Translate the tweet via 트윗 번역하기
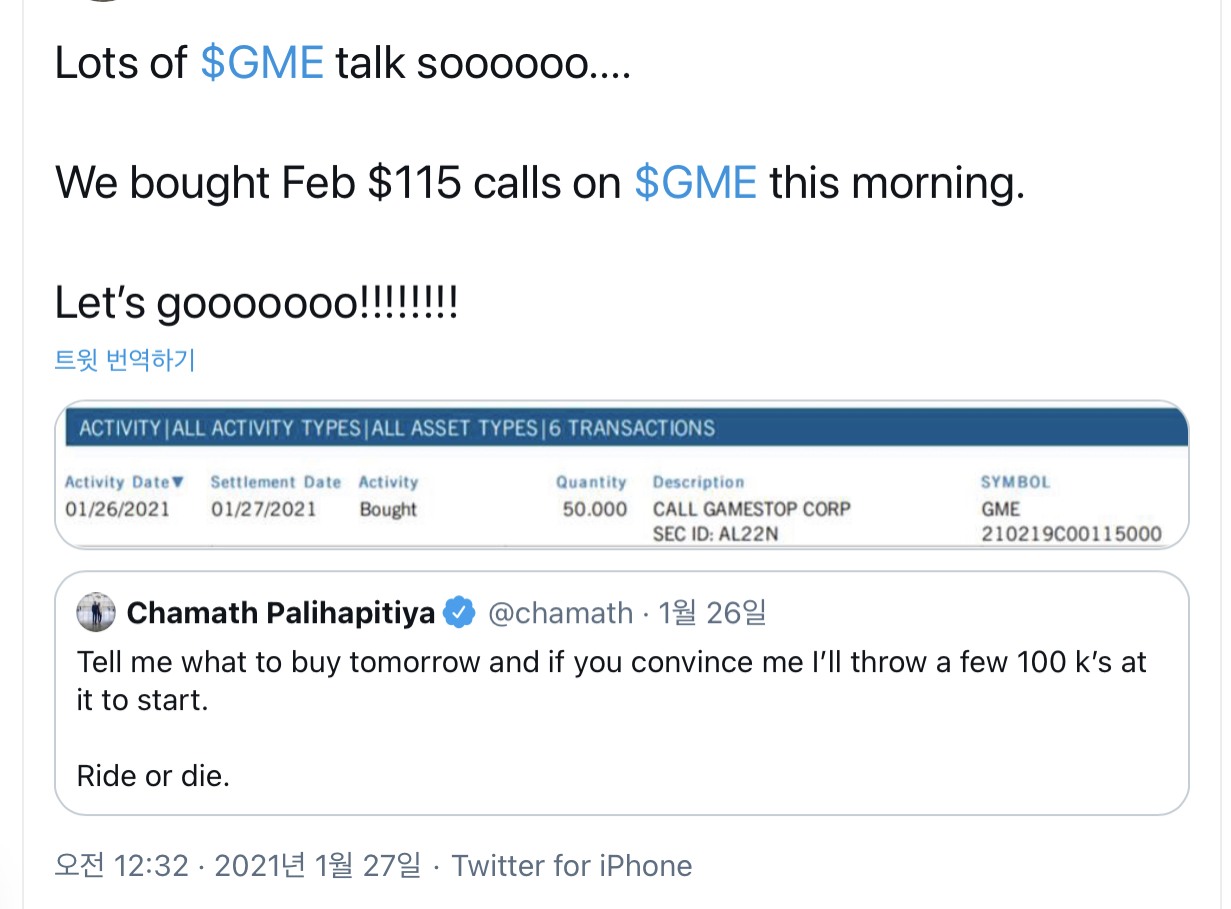 (x=125, y=360)
